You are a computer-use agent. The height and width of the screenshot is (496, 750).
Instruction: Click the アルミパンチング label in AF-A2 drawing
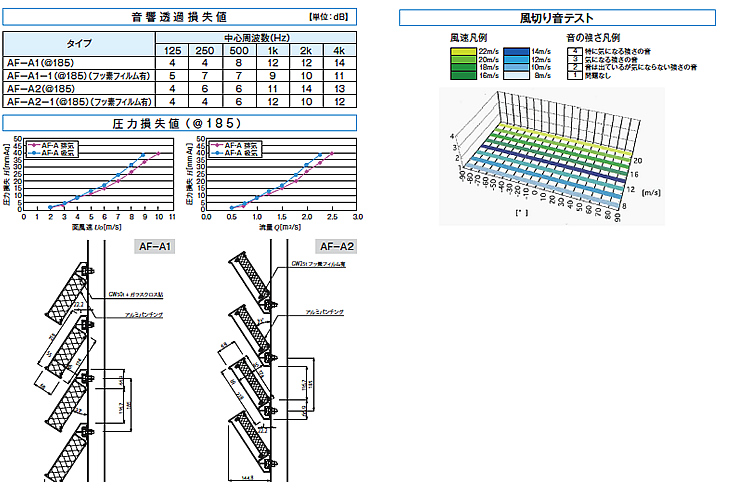pos(324,312)
